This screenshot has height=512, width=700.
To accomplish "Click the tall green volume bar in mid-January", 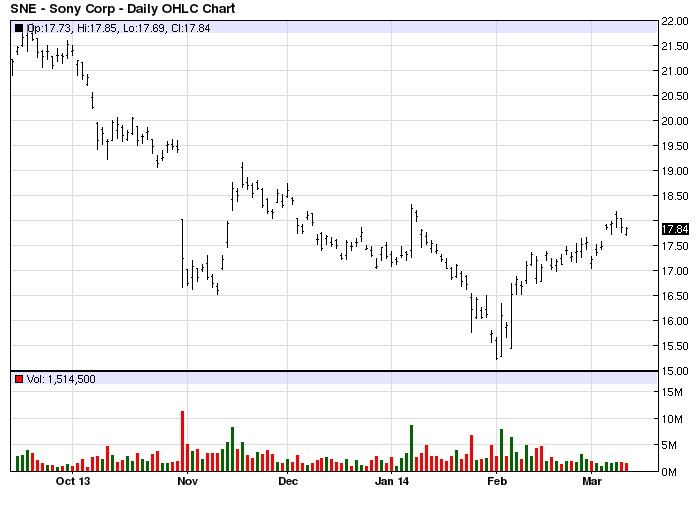I will click(412, 448).
